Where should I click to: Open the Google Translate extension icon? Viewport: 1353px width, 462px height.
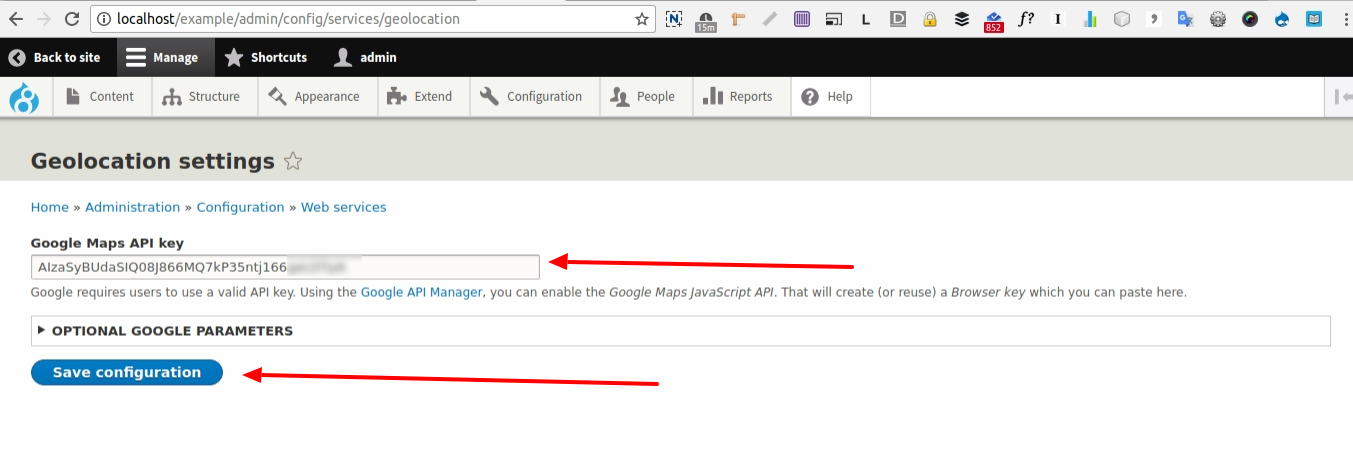(x=1186, y=19)
